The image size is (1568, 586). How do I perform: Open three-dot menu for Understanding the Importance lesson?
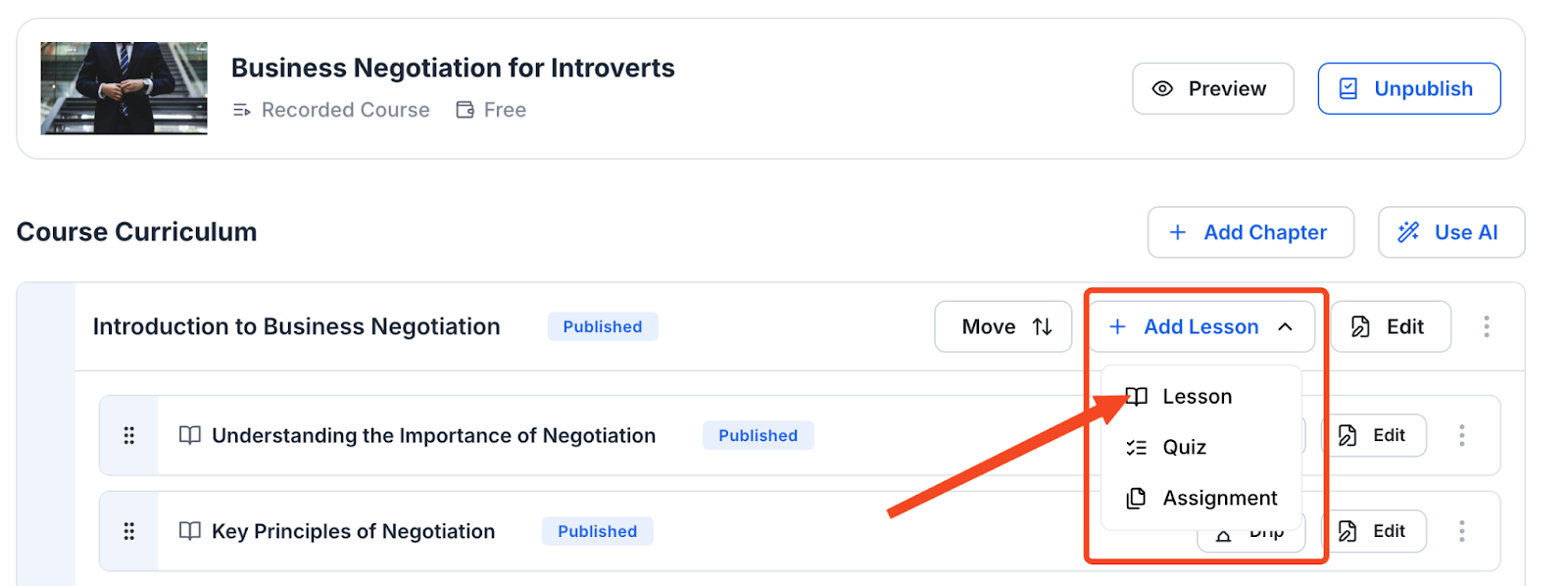(x=1461, y=435)
